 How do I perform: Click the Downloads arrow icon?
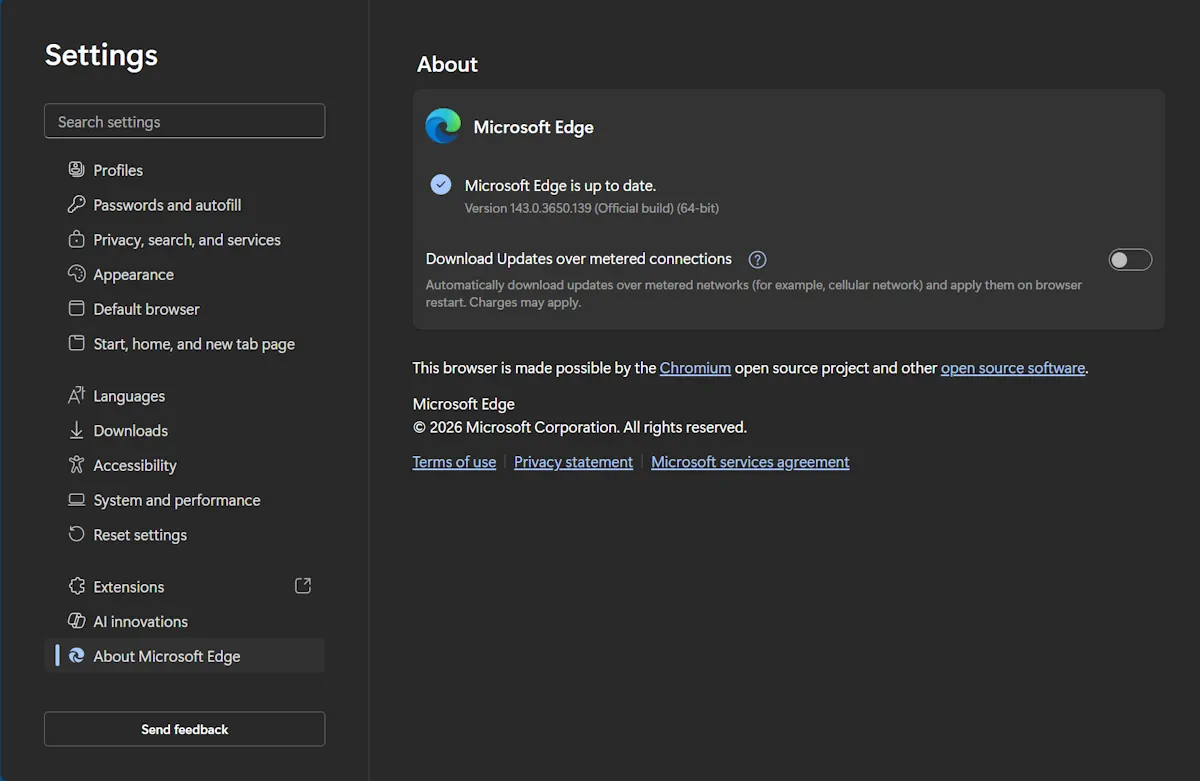tap(76, 430)
